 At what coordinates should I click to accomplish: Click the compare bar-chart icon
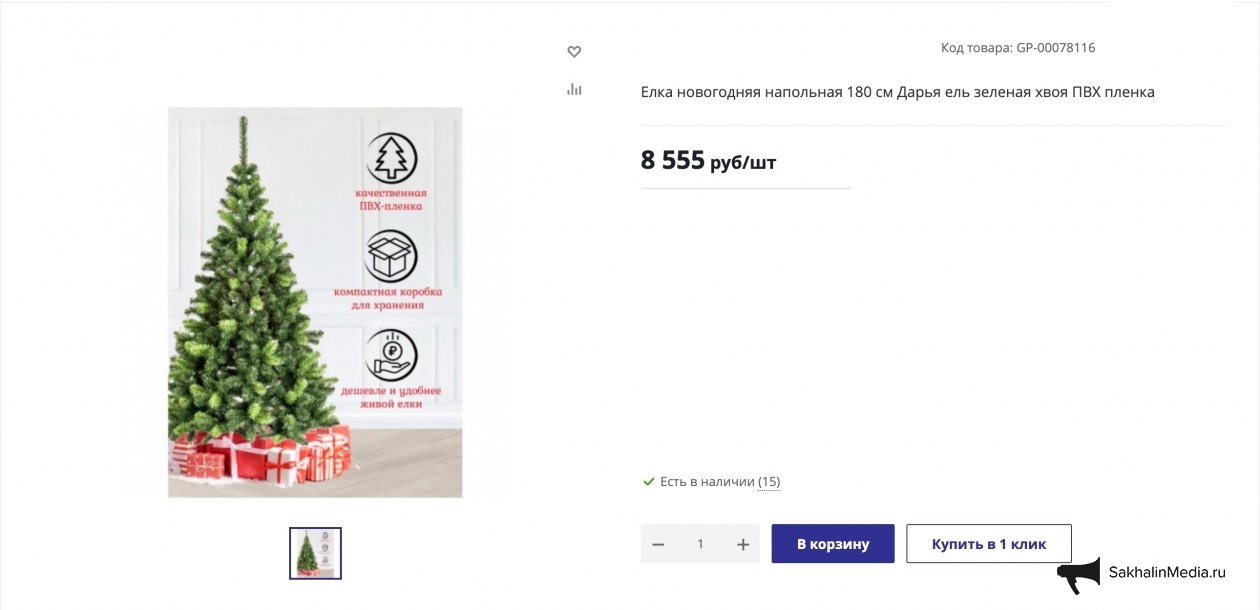coord(574,89)
